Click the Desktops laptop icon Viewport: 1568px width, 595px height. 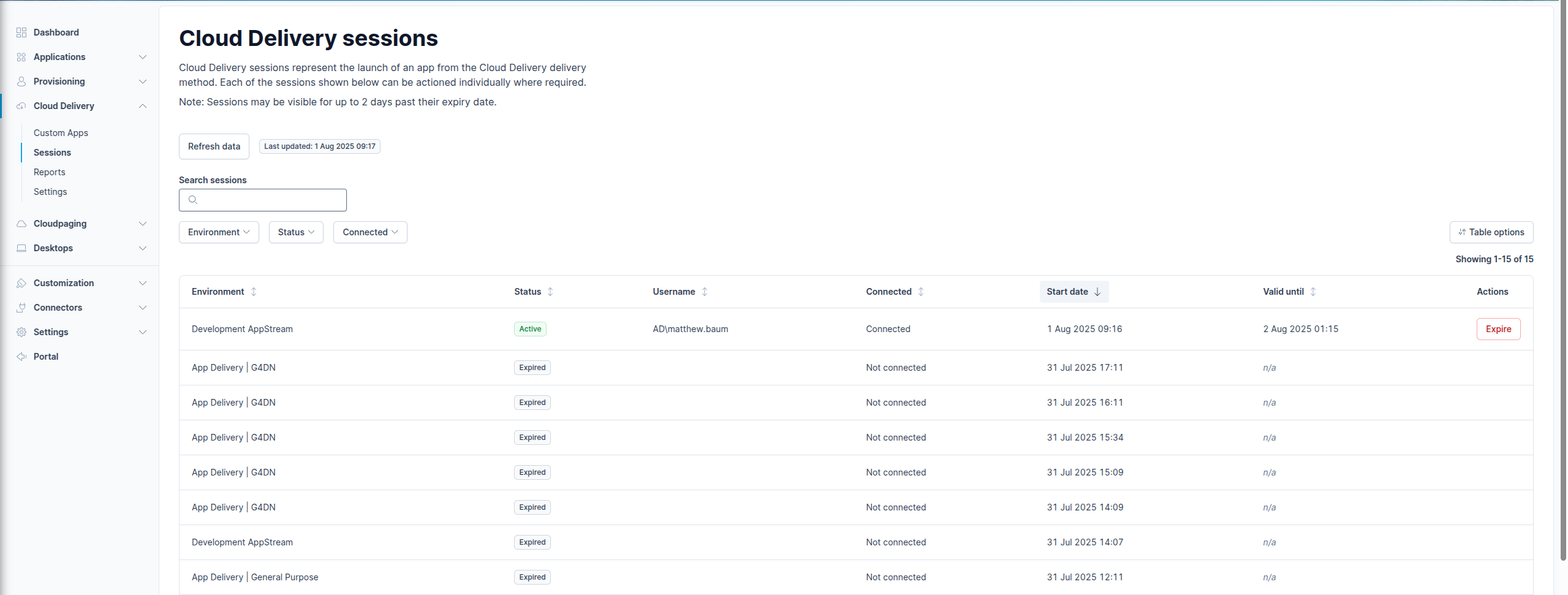click(x=21, y=248)
